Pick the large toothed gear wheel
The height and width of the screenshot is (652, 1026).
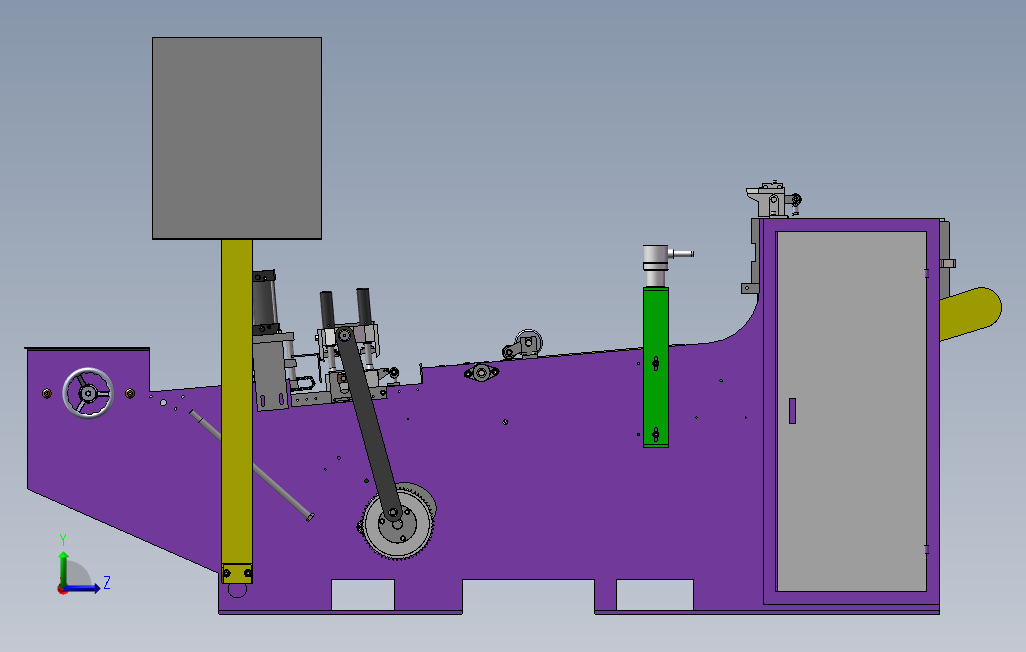398,523
